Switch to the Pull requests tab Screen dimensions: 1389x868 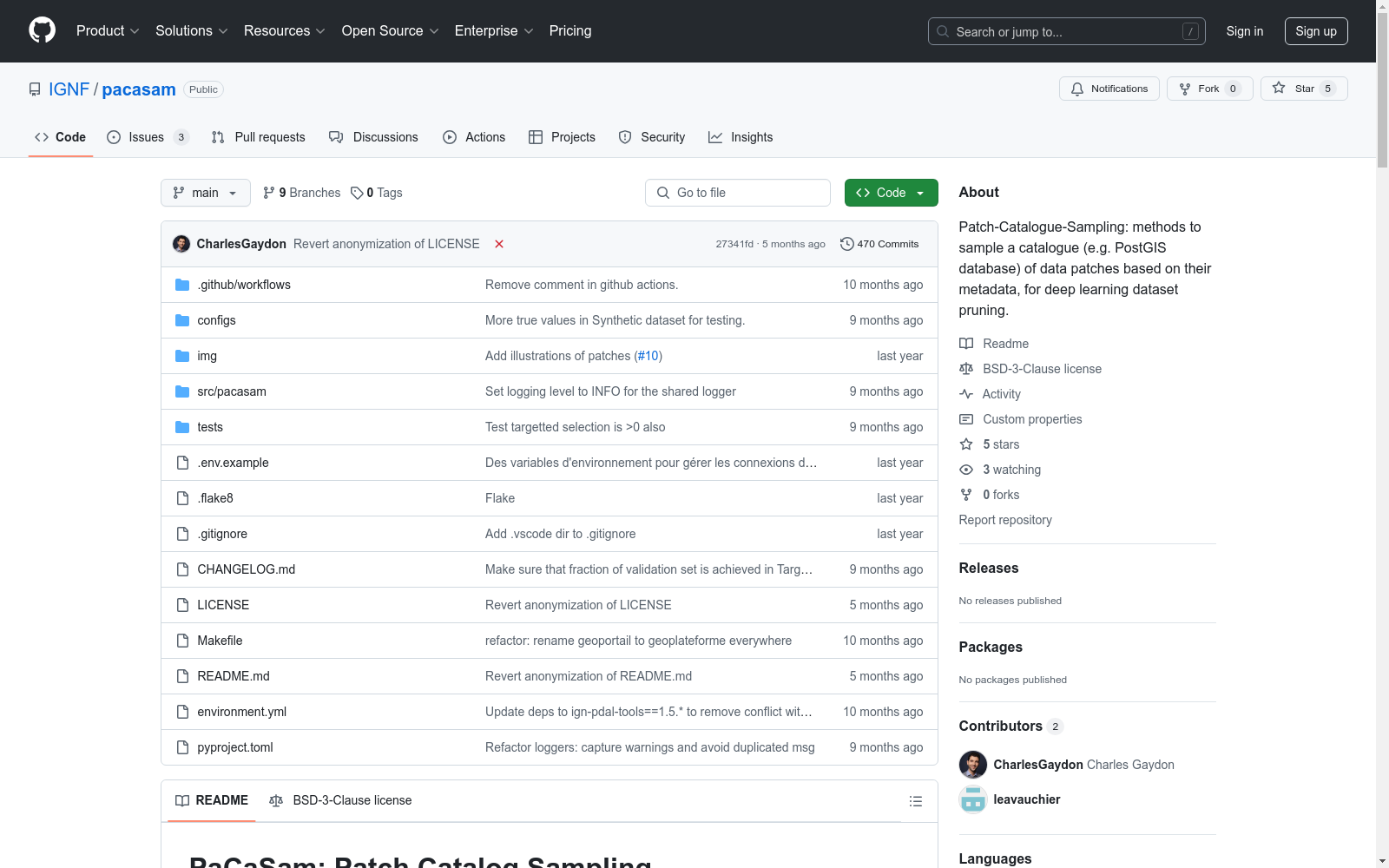click(259, 137)
